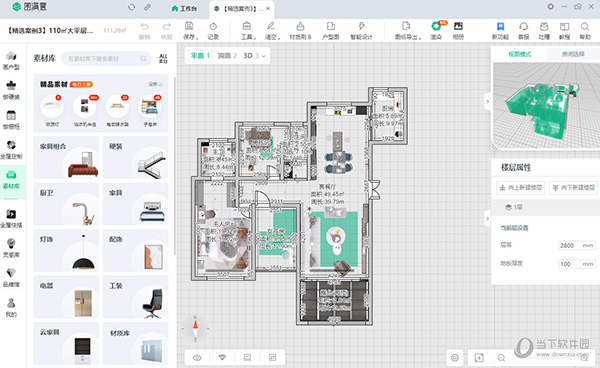Switch to the 平面 1 plan view
600x368 pixels.
coord(200,56)
